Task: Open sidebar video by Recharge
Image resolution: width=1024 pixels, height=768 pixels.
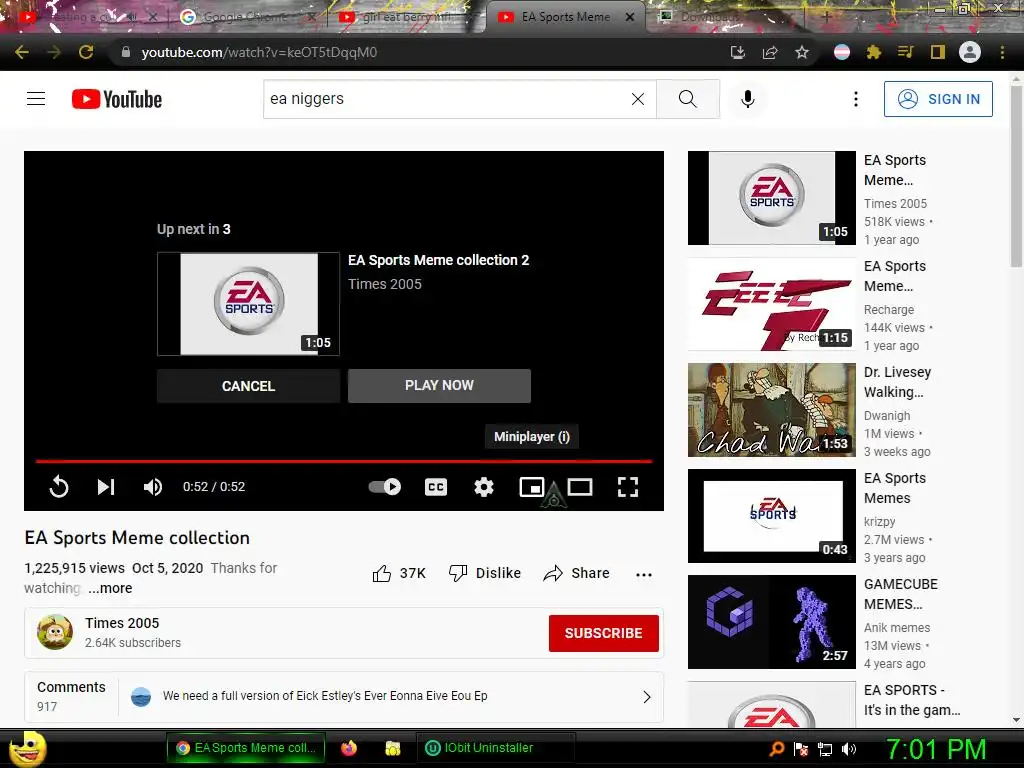Action: [x=771, y=304]
